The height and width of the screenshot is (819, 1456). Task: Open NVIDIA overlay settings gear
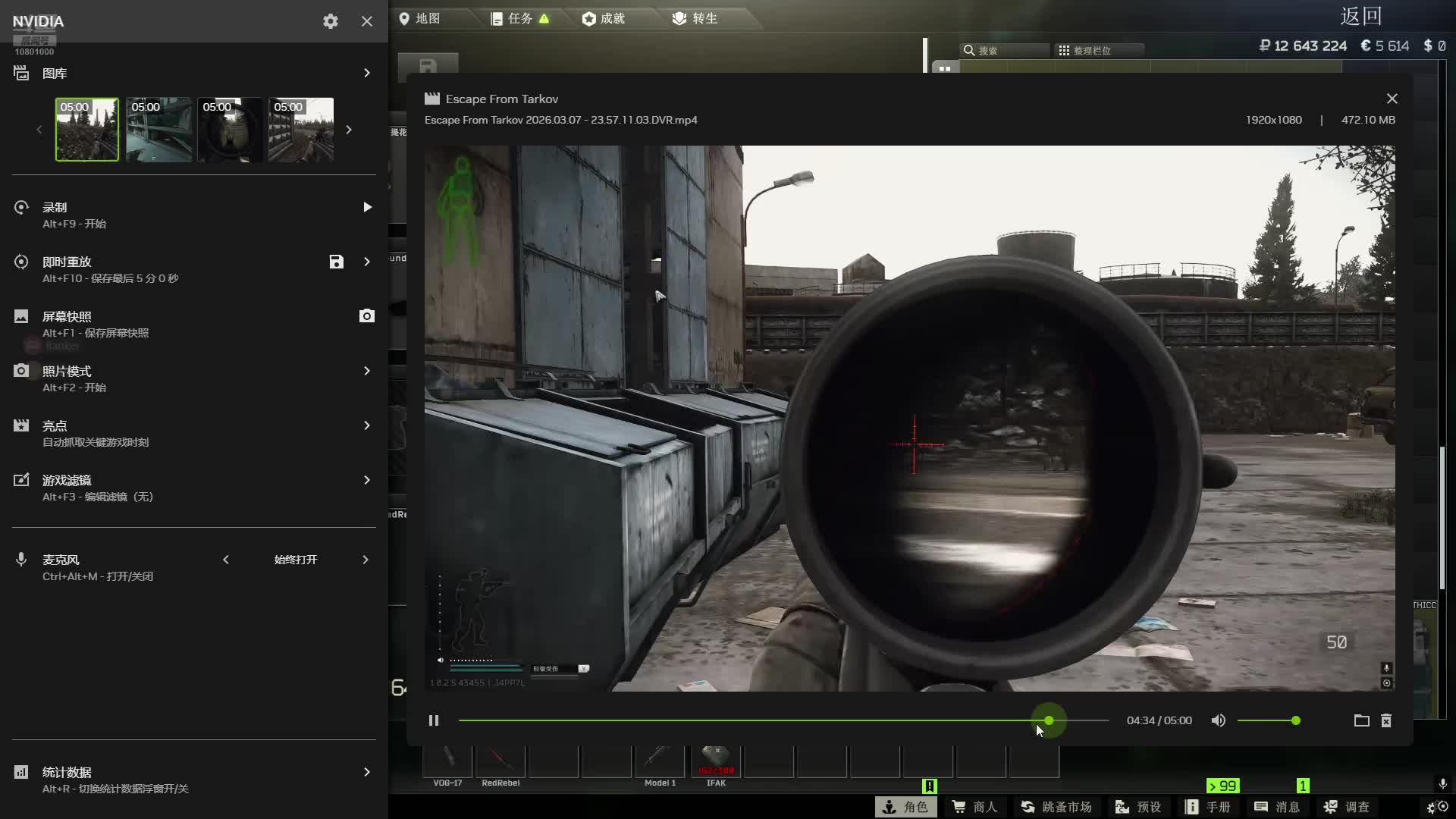[330, 21]
